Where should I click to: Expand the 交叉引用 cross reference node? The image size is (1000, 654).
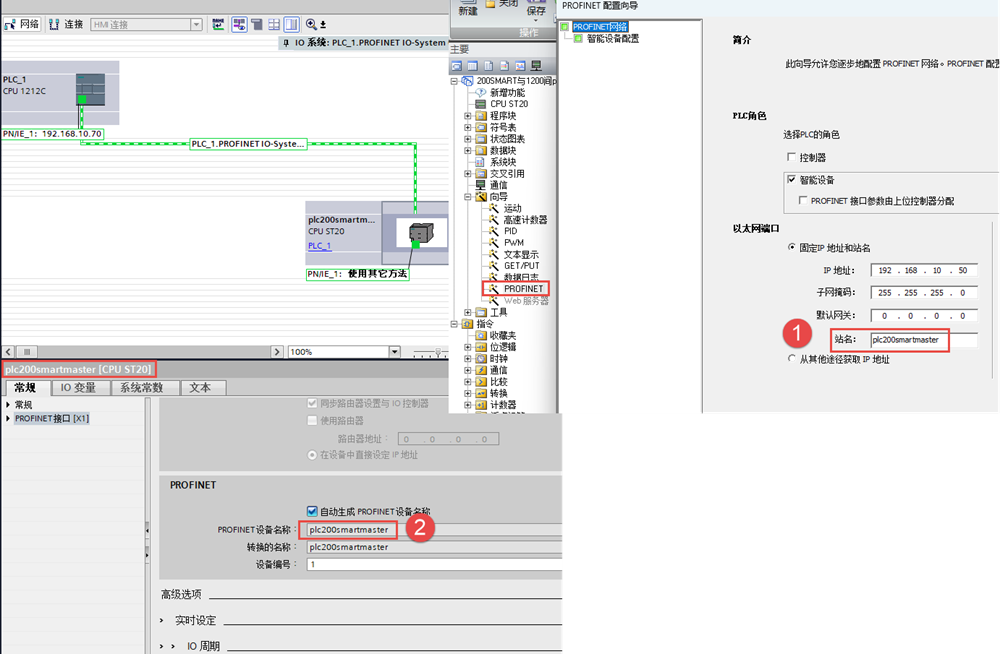[467, 174]
